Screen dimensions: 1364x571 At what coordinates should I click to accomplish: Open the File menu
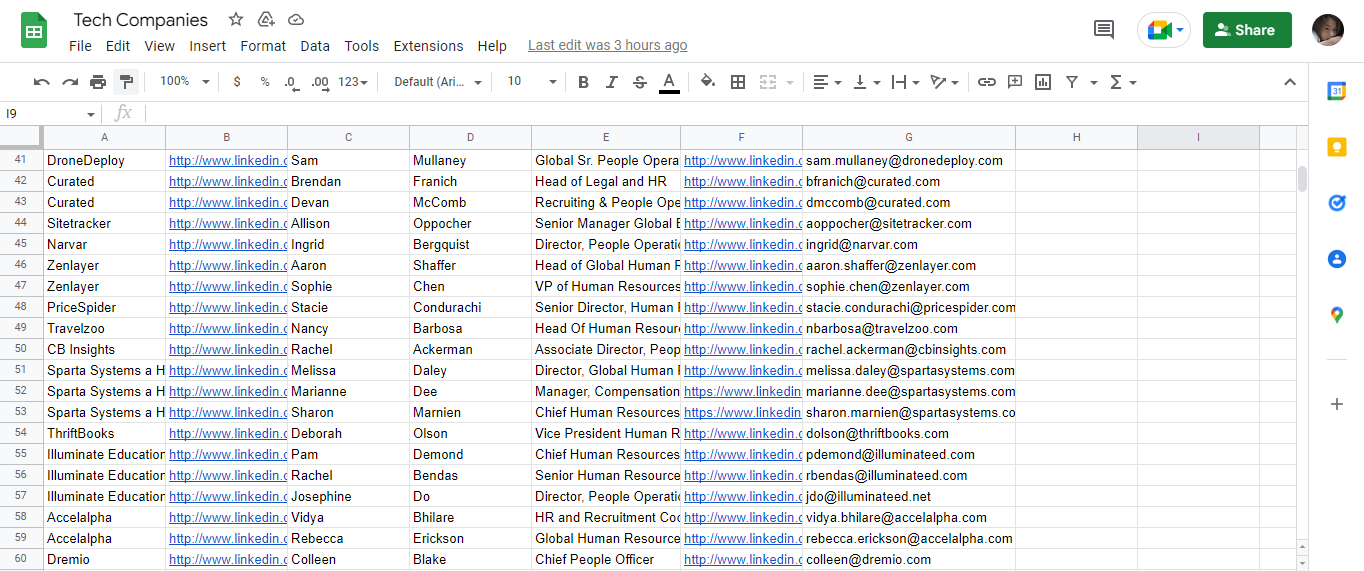[x=80, y=46]
